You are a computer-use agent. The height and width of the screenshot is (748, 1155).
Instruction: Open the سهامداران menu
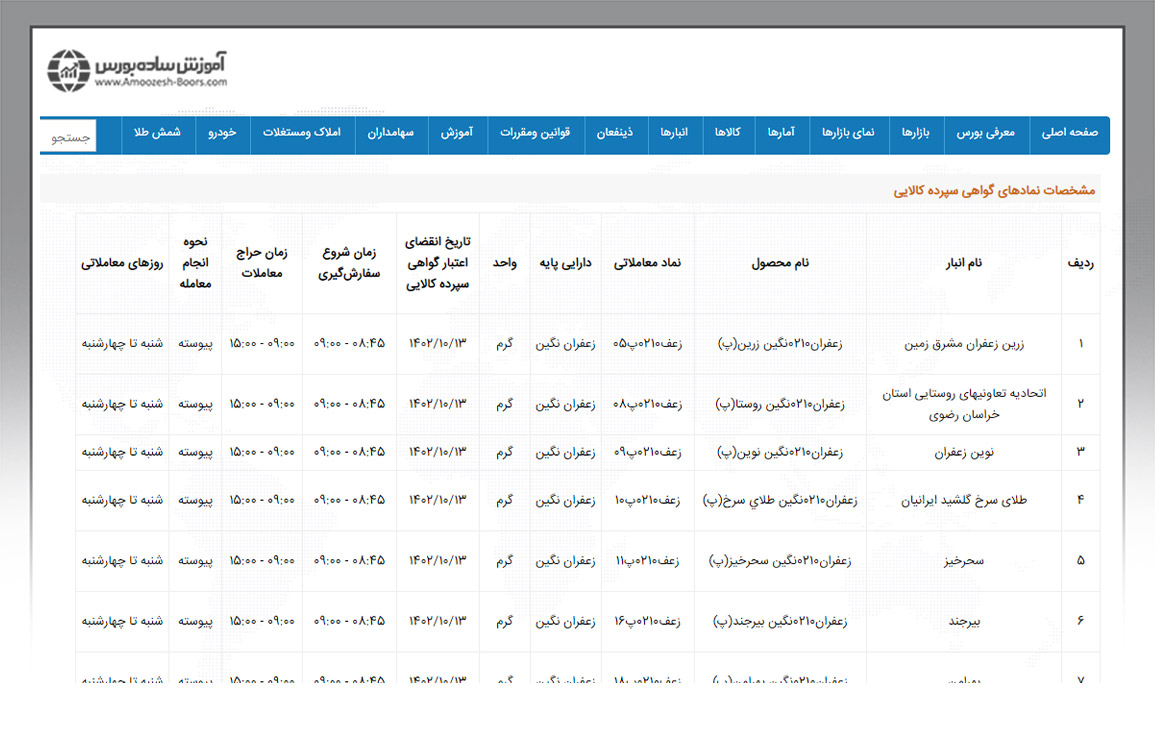391,133
